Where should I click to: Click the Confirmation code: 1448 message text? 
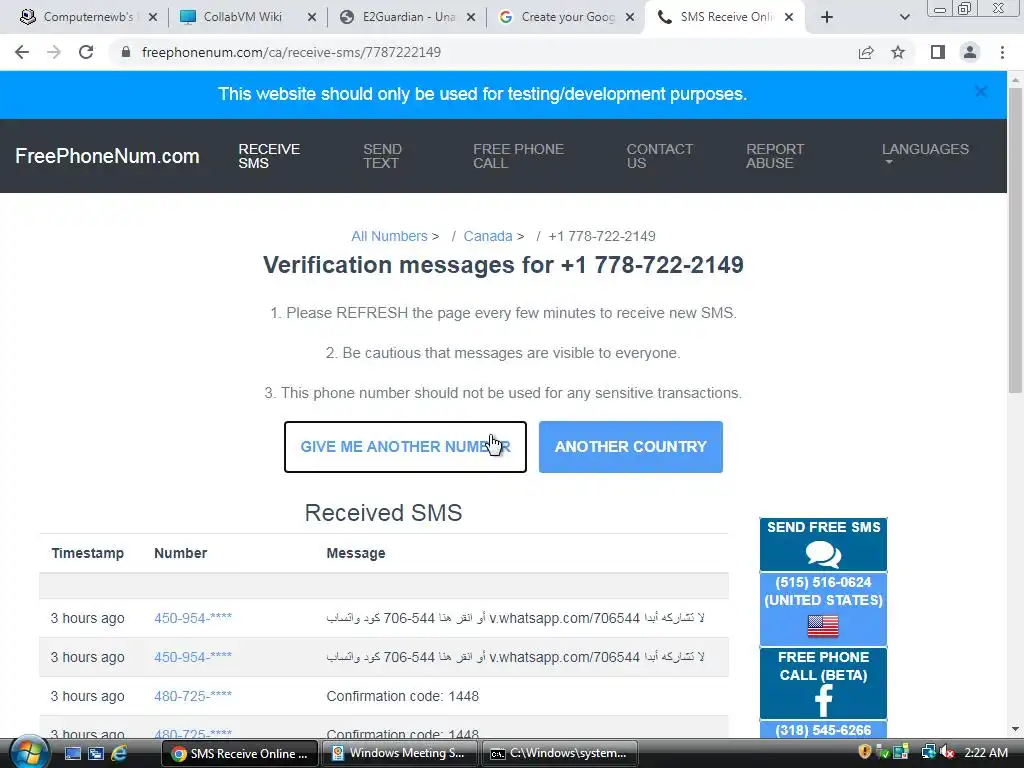coord(402,696)
